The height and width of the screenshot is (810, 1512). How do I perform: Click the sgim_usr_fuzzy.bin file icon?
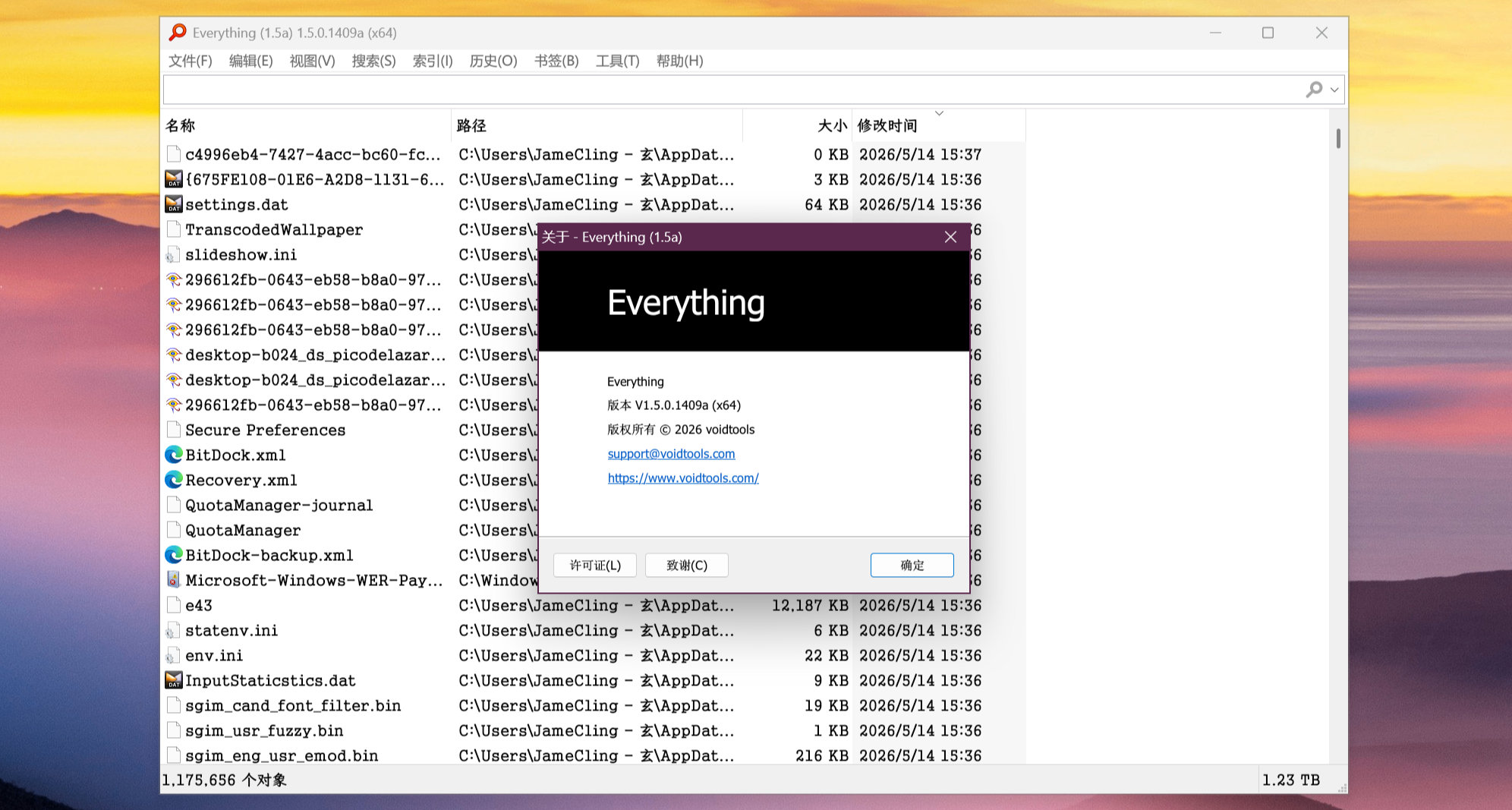pyautogui.click(x=174, y=730)
